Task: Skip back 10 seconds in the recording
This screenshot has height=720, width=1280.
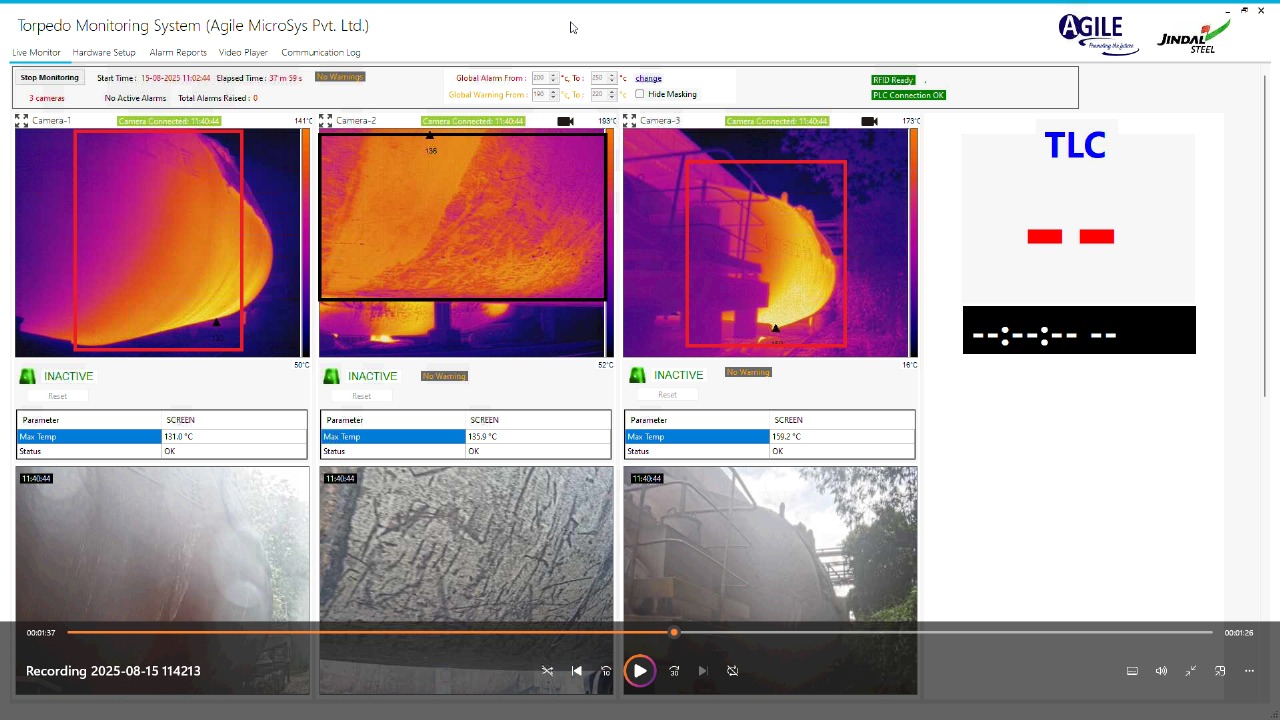Action: click(x=606, y=671)
